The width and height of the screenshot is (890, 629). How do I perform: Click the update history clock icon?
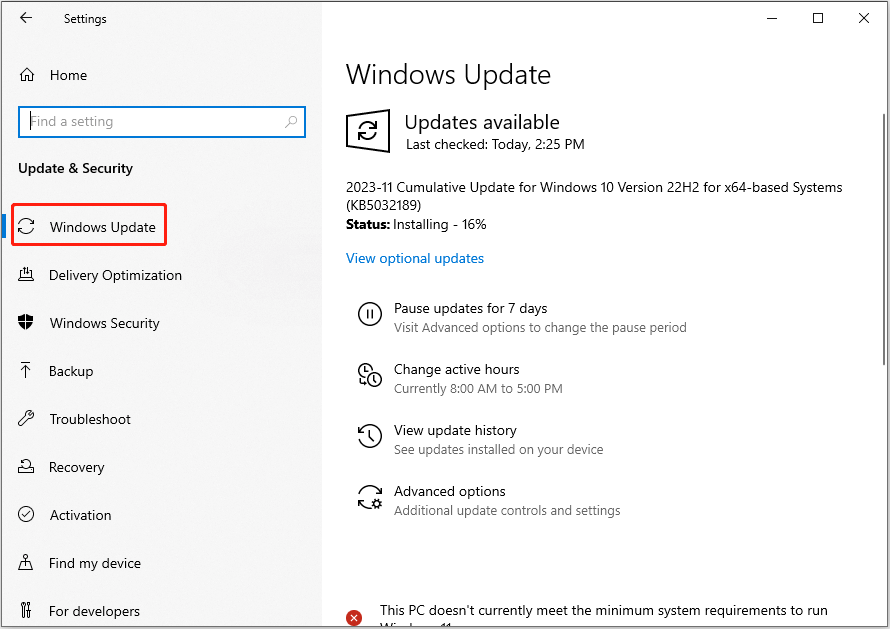370,436
